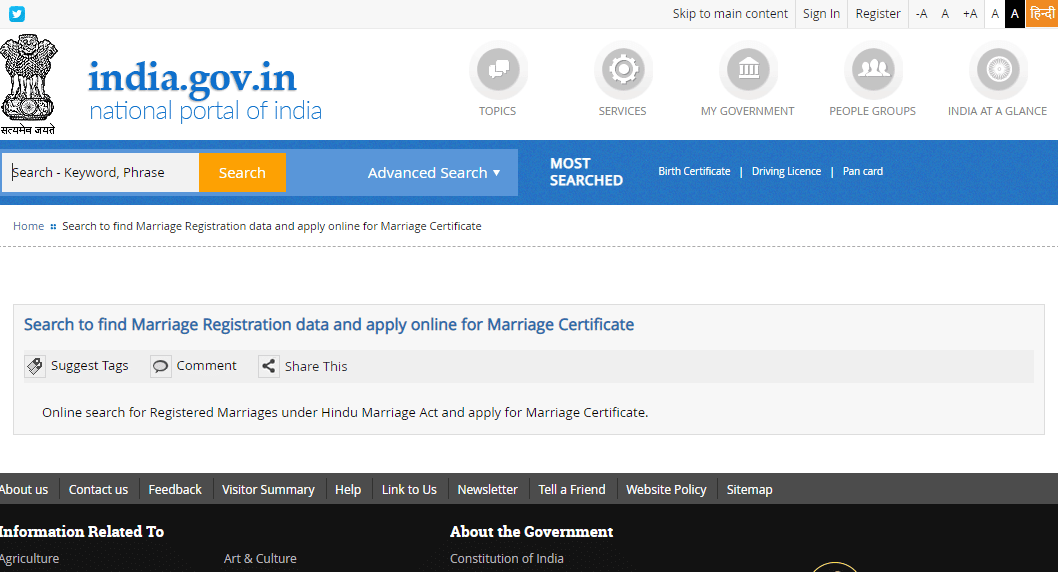Image resolution: width=1058 pixels, height=572 pixels.
Task: Open Contact us footer menu item
Action: 99,490
